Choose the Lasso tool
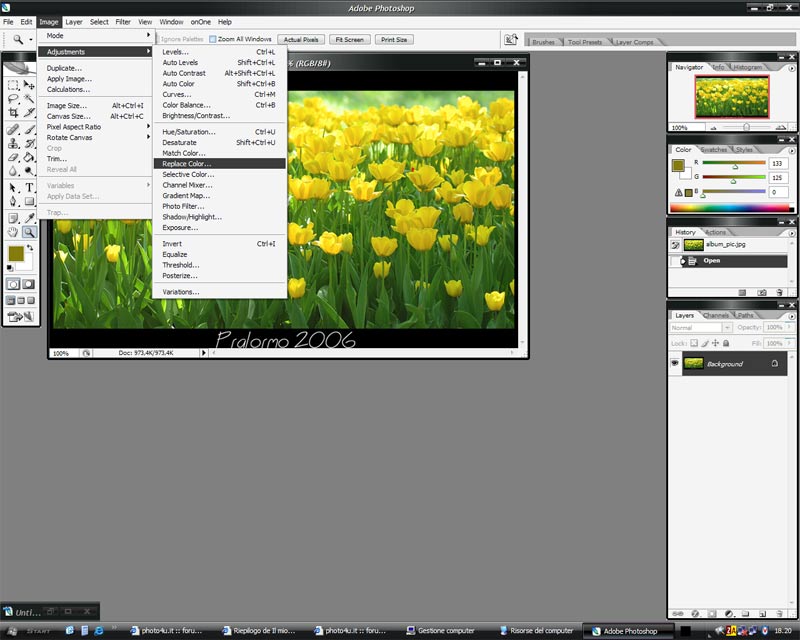800x640 pixels. click(x=14, y=100)
